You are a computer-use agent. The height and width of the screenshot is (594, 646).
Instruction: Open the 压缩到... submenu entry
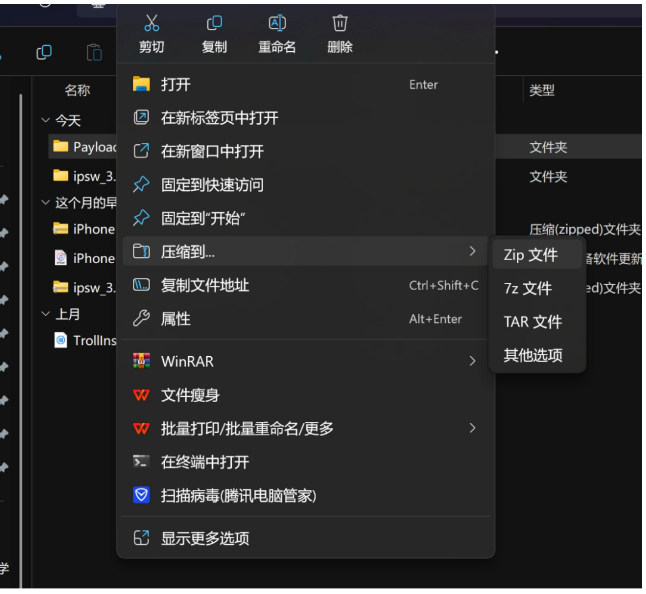pyautogui.click(x=305, y=251)
